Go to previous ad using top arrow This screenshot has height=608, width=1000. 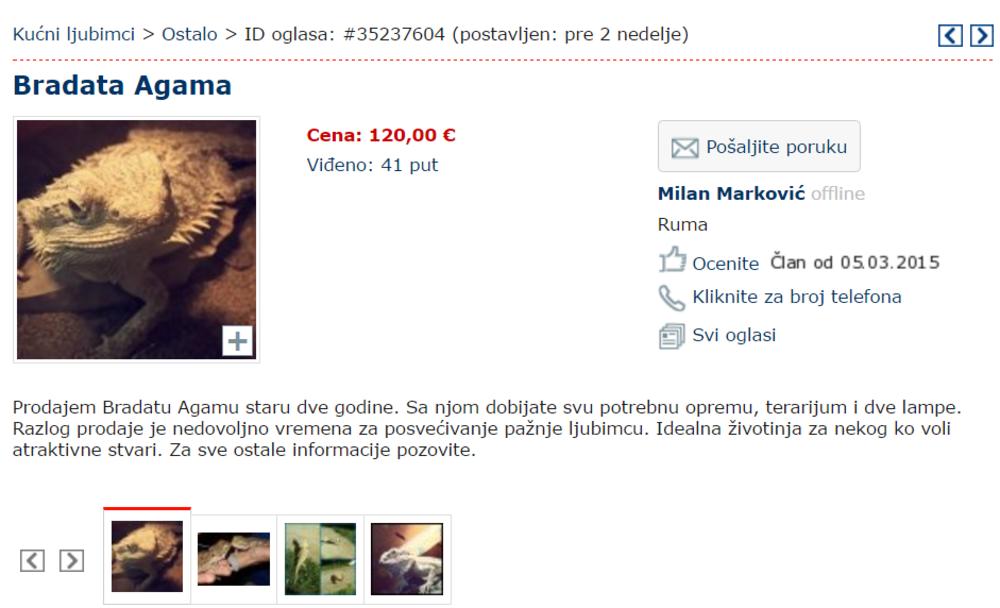(x=950, y=35)
